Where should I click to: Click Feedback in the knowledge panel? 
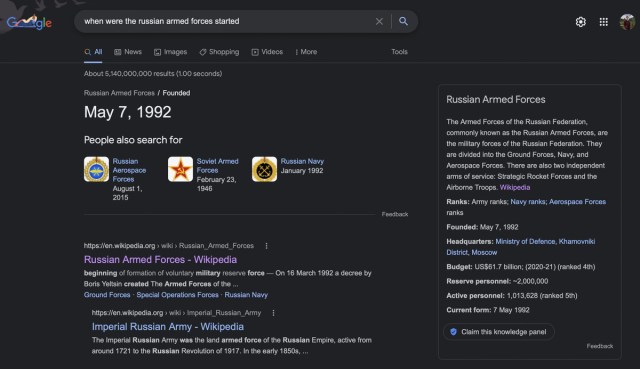tap(600, 346)
